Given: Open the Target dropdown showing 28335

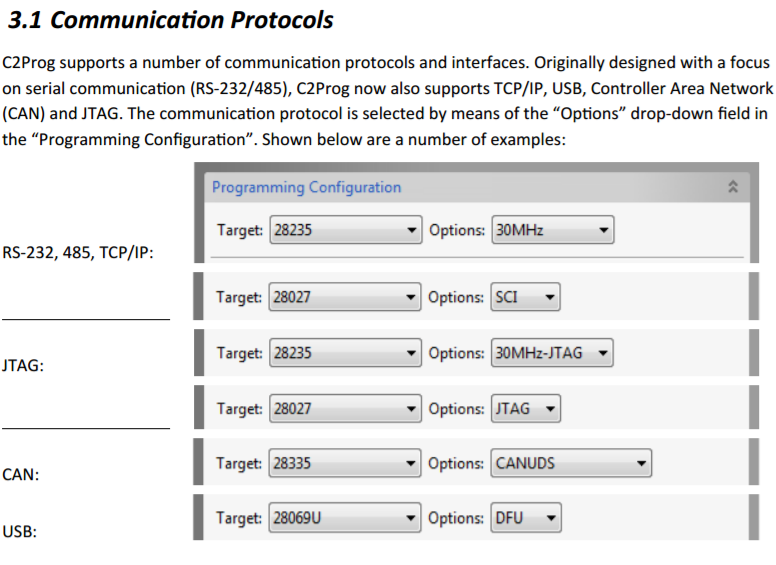Looking at the screenshot, I should [x=344, y=463].
